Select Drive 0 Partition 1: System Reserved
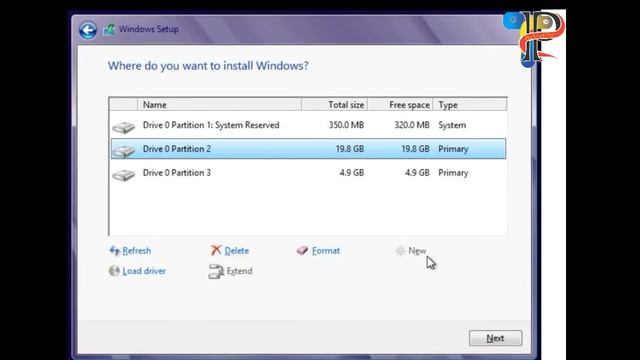Screen dimensions: 640x360 [308, 125]
